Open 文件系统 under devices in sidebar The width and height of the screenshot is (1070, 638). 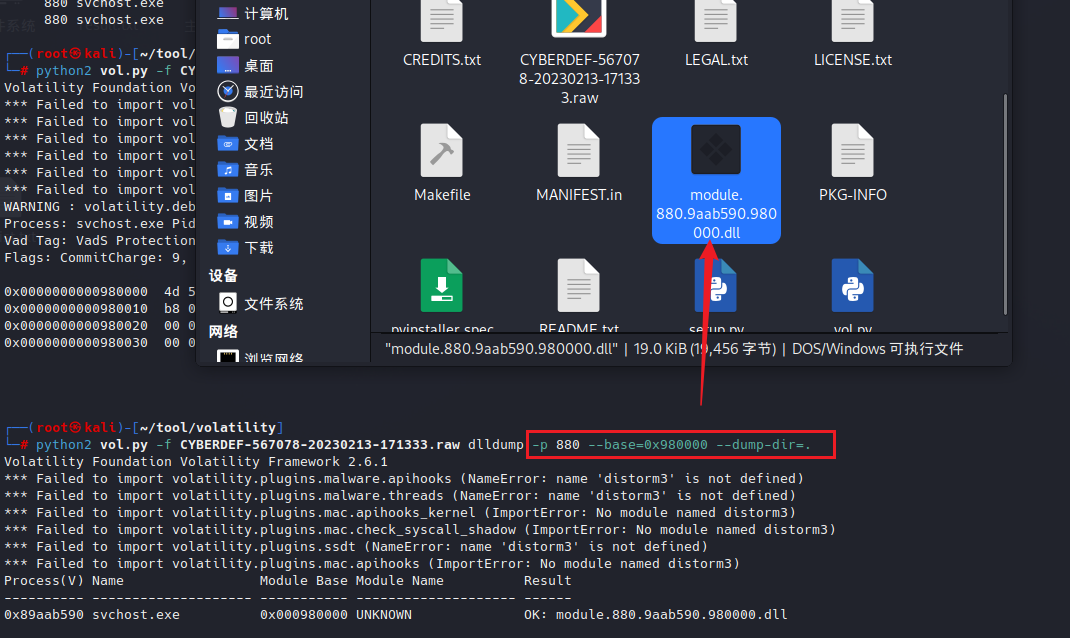pyautogui.click(x=273, y=303)
